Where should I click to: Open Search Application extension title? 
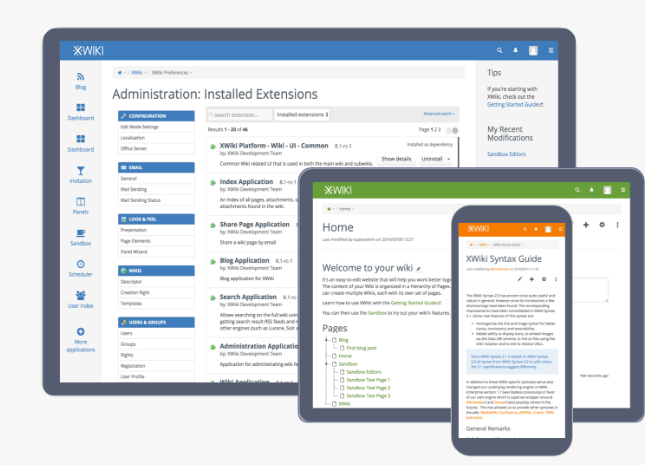pos(248,297)
